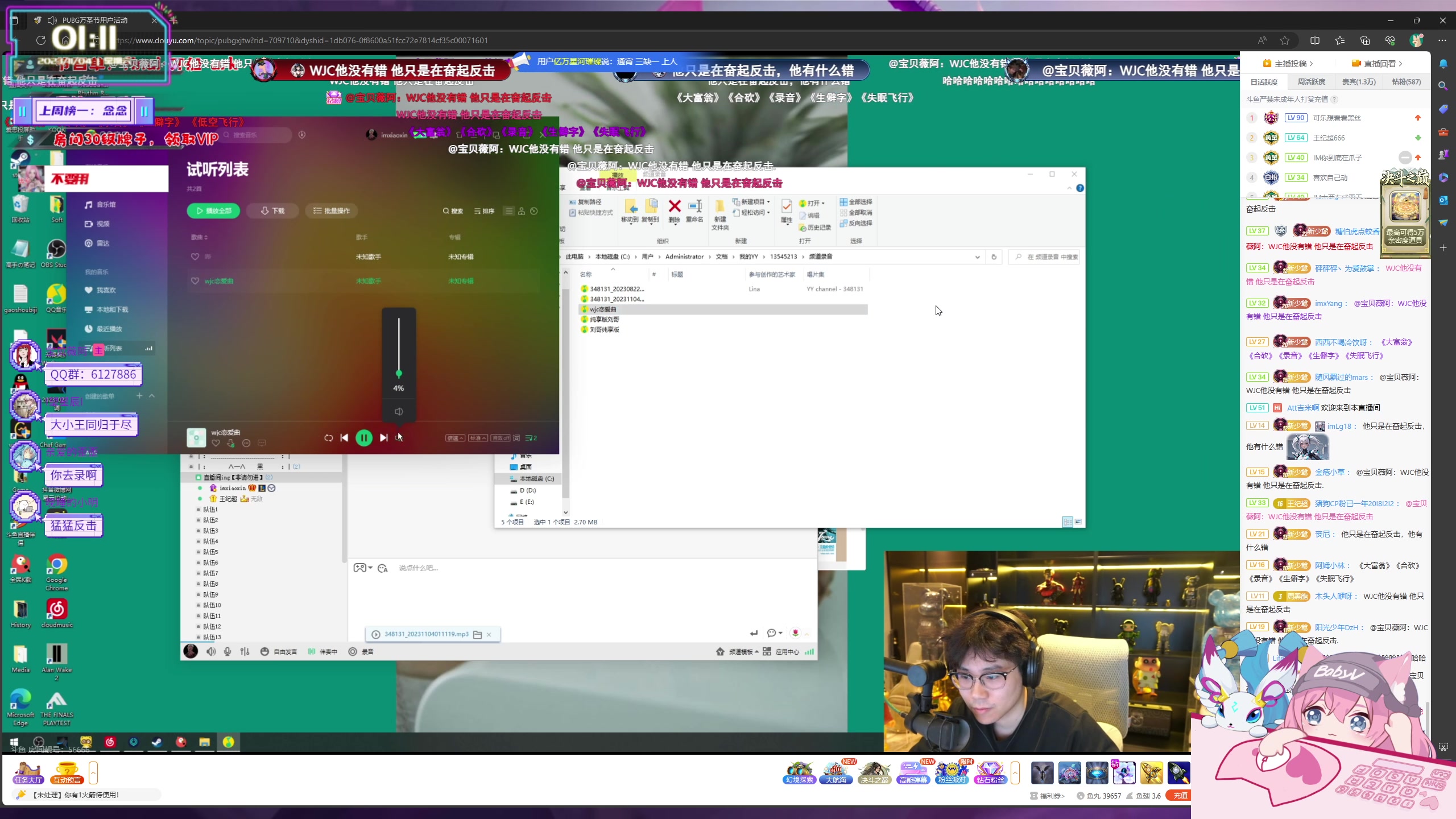Toggle the 音效 off sound effect button
This screenshot has height=819, width=1456.
(500, 438)
